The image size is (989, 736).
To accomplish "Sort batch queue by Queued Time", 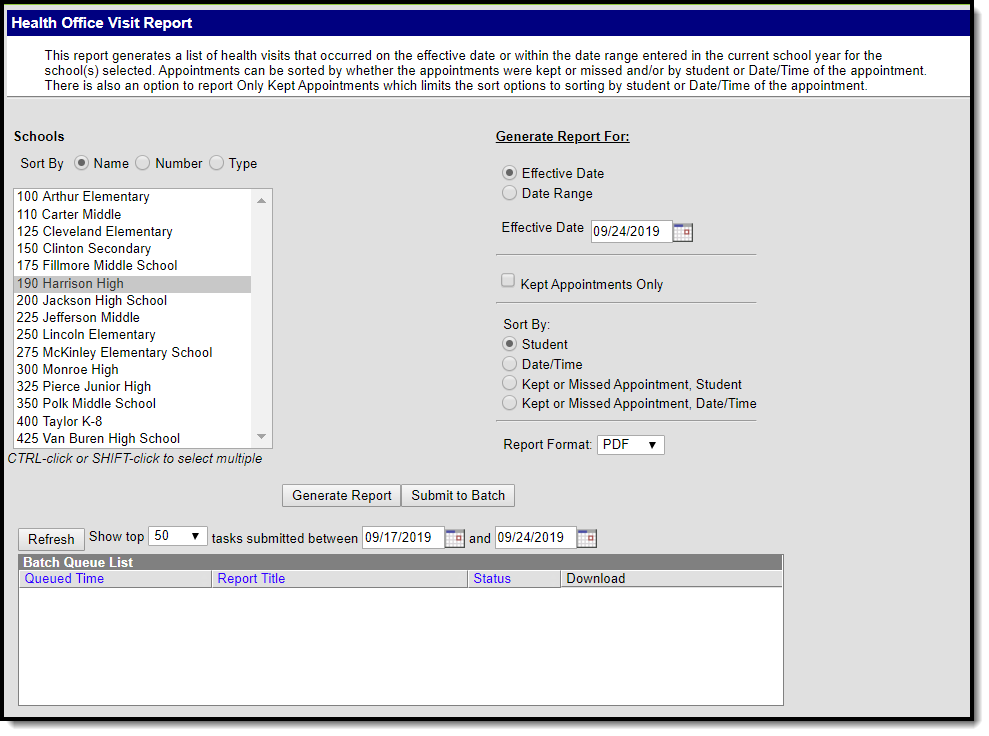I will click(64, 578).
